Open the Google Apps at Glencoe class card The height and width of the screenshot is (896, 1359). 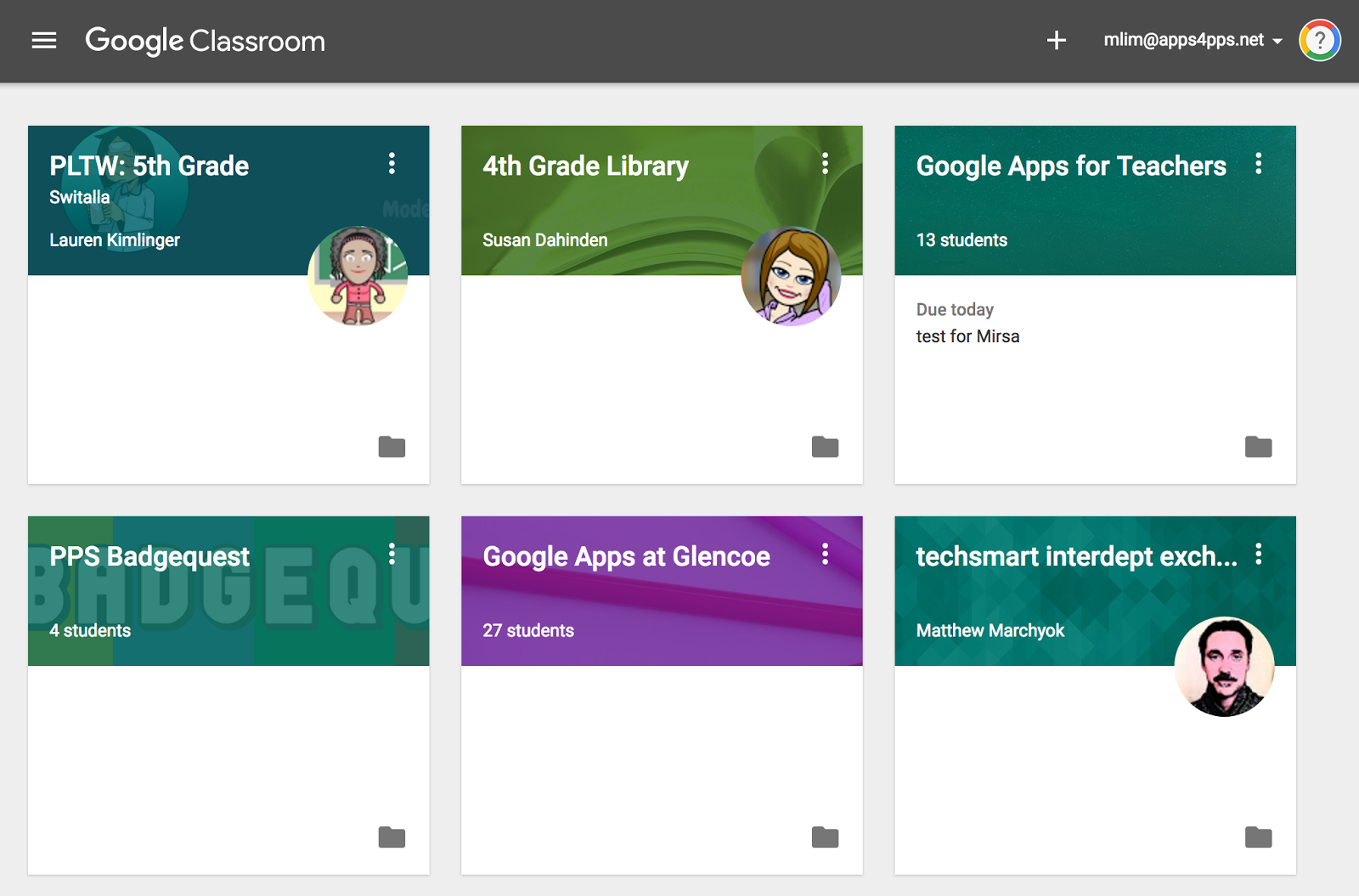click(626, 556)
